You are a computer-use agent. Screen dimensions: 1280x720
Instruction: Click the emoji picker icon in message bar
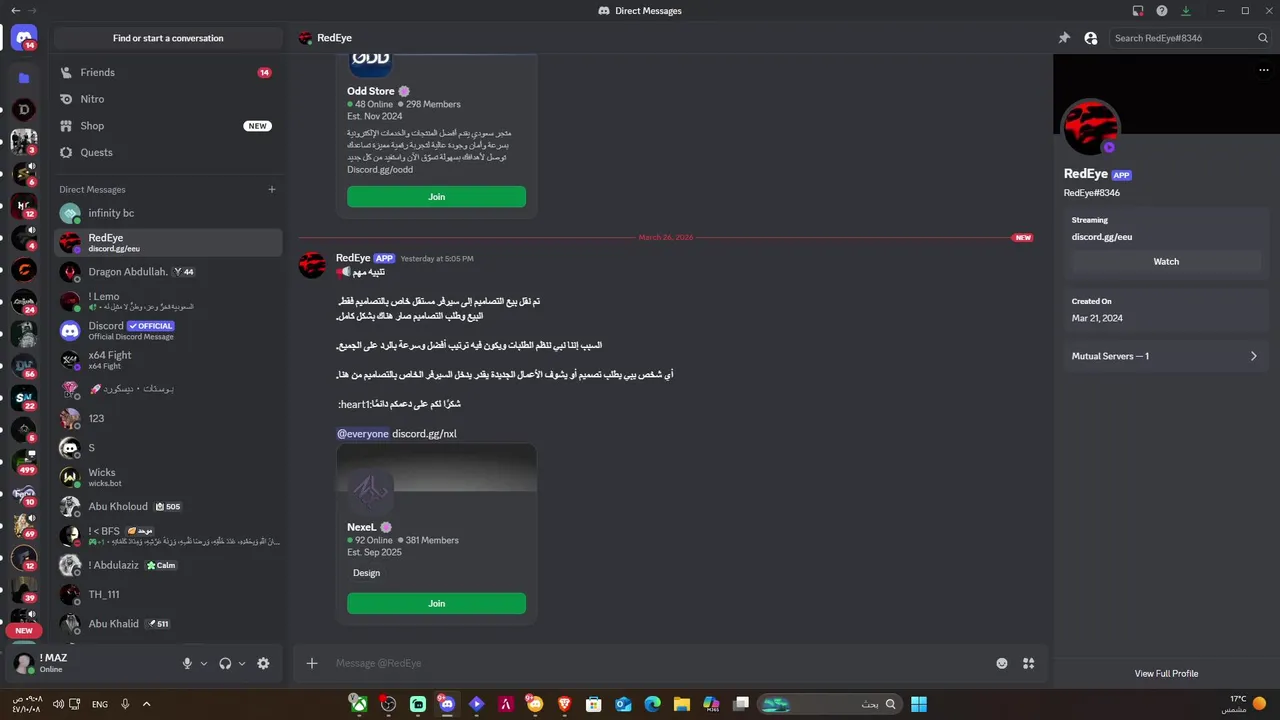(1002, 663)
